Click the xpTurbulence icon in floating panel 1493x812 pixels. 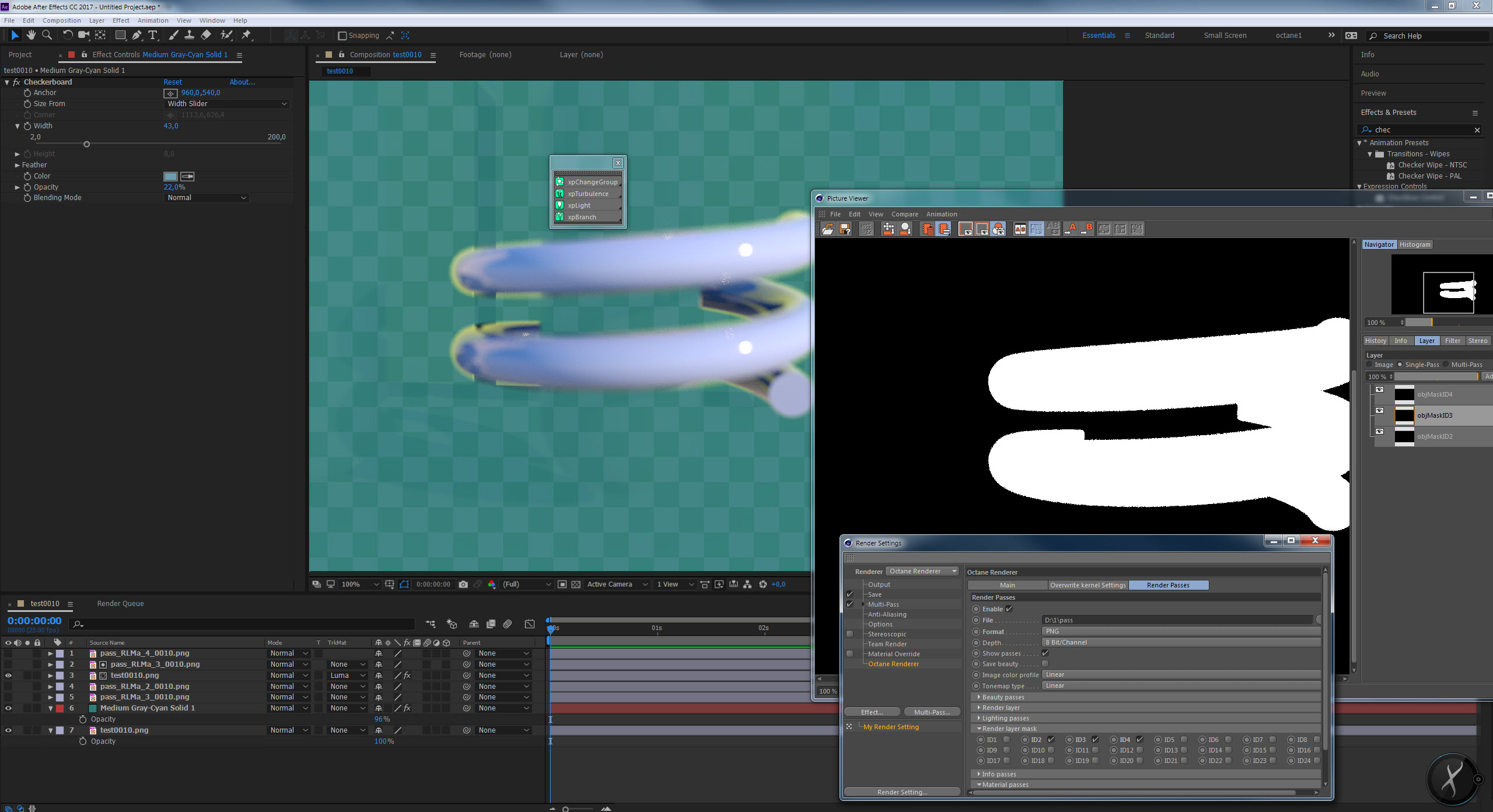click(560, 194)
